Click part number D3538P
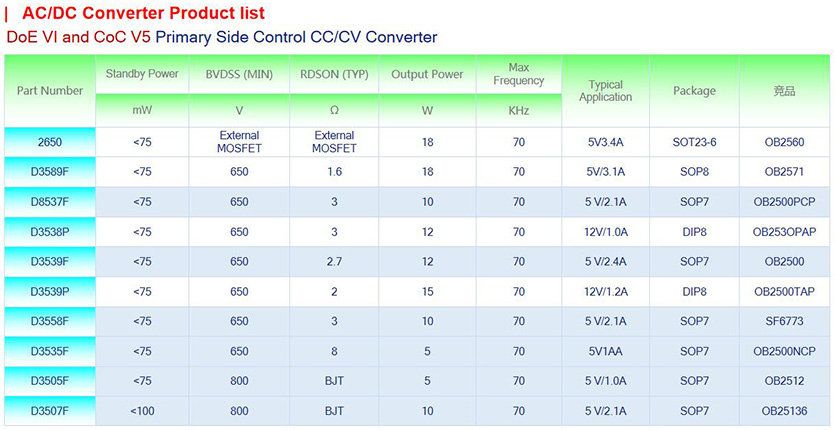The height and width of the screenshot is (430, 835). (49, 232)
